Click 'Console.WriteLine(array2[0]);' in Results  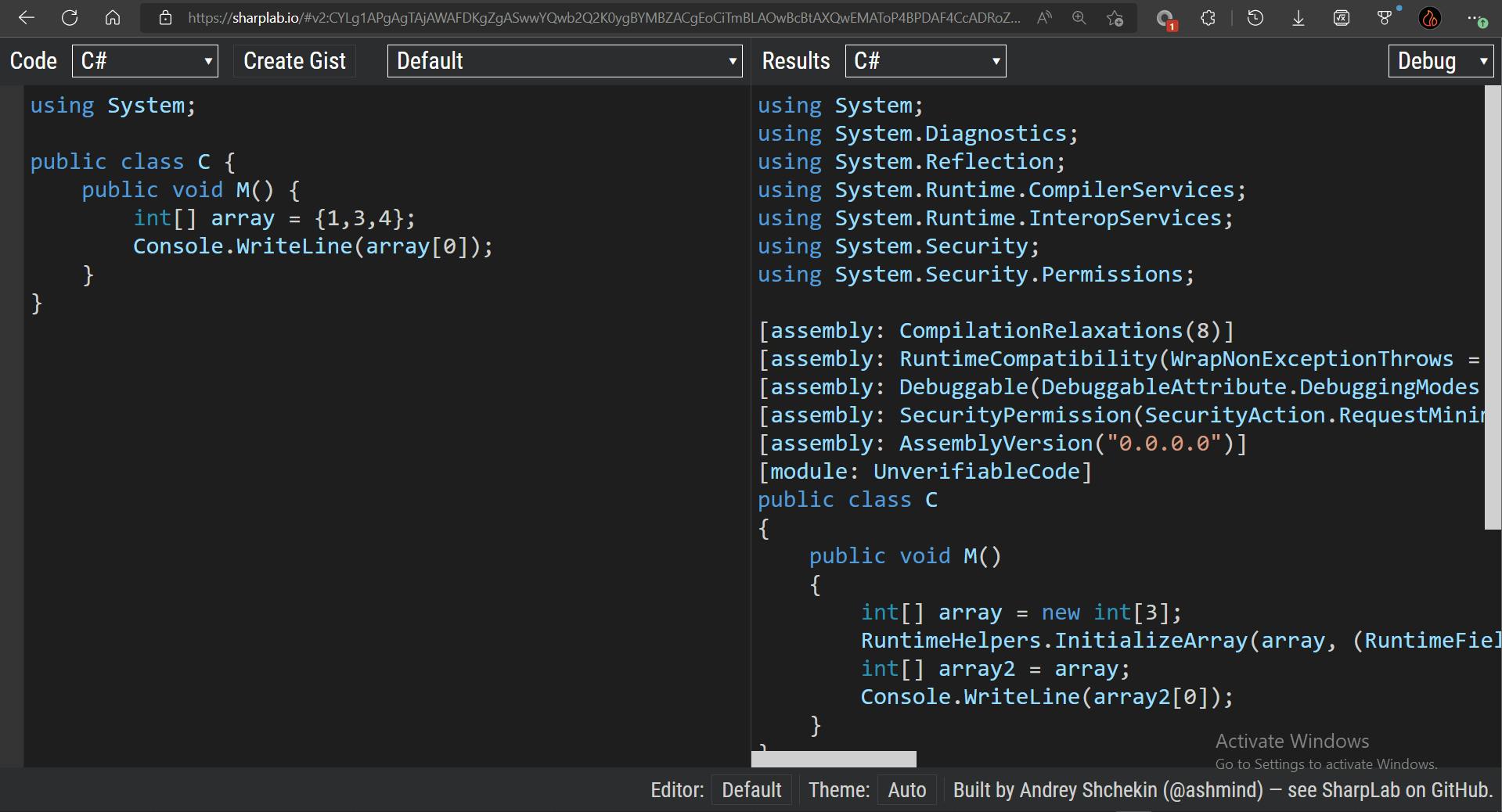pyautogui.click(x=1047, y=697)
